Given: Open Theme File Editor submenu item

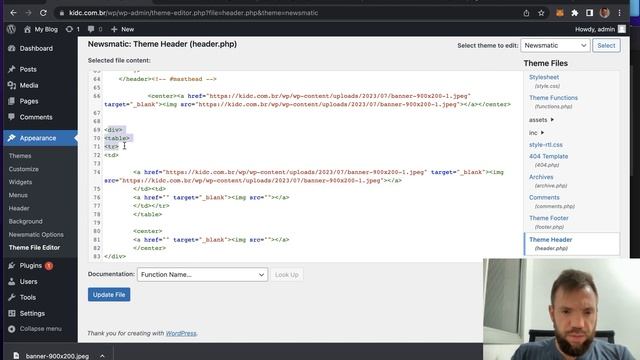Looking at the screenshot, I should [34, 248].
